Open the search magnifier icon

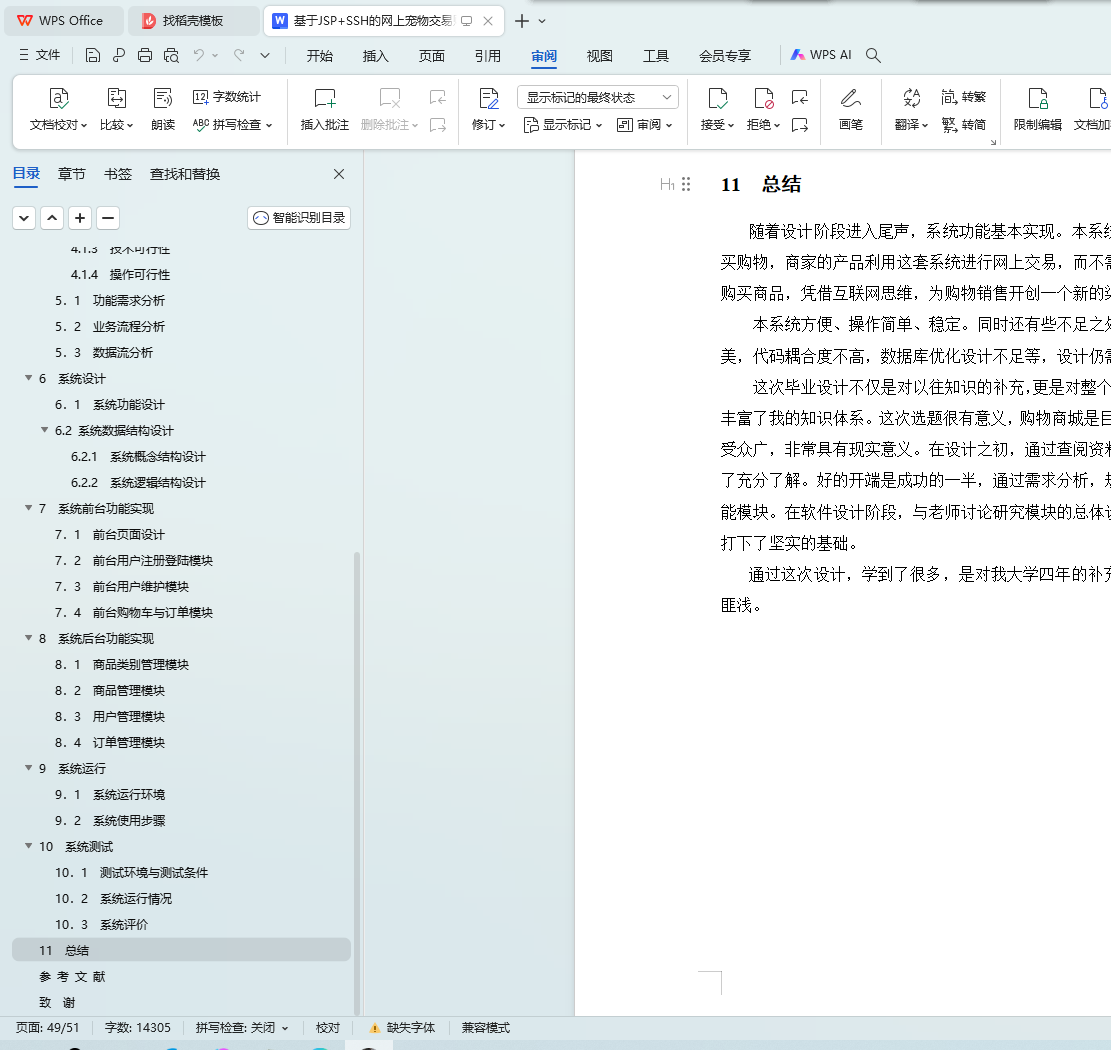873,55
